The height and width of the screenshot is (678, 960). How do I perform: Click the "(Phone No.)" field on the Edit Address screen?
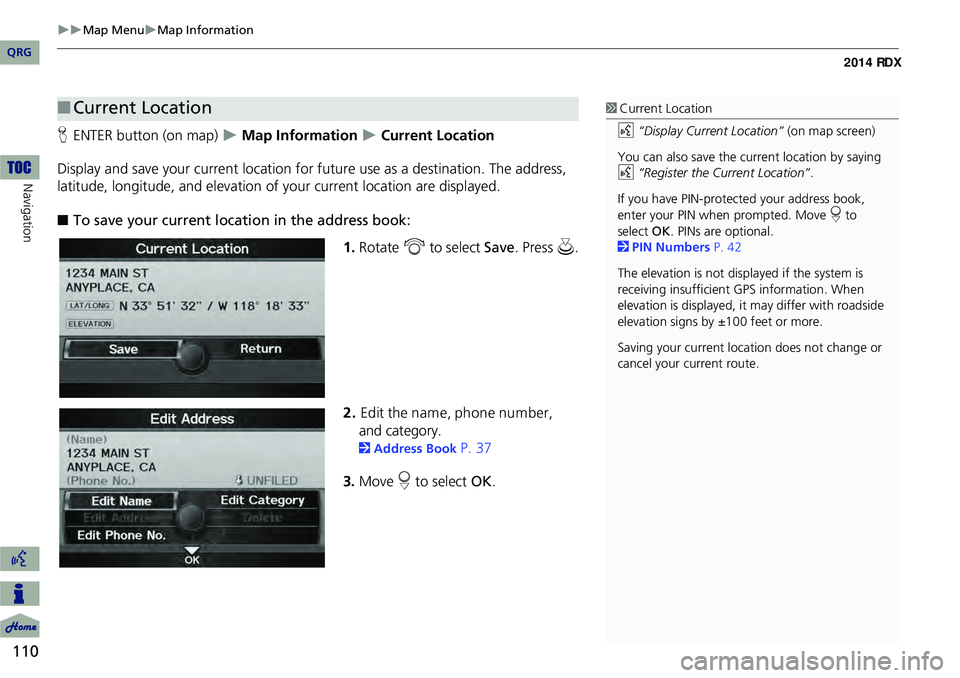[x=101, y=481]
